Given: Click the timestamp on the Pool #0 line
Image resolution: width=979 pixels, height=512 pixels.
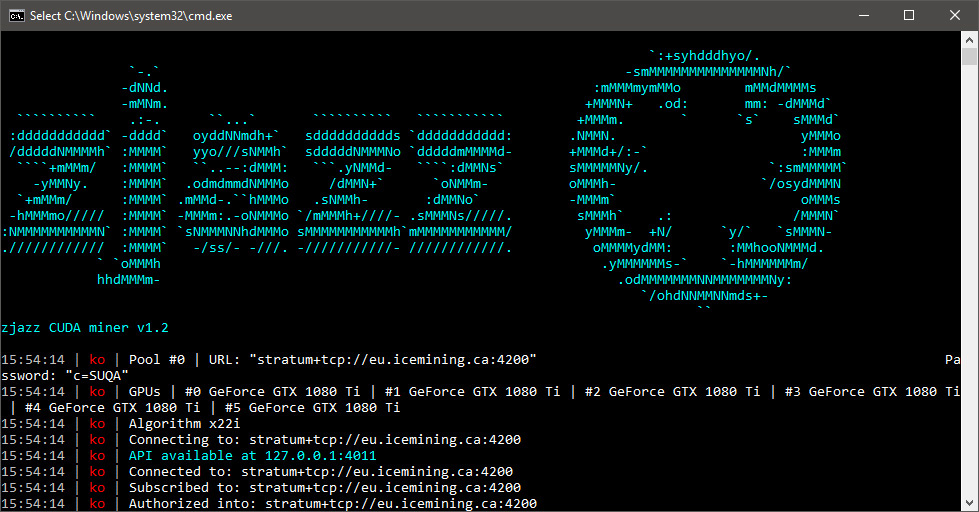Looking at the screenshot, I should tap(33, 360).
